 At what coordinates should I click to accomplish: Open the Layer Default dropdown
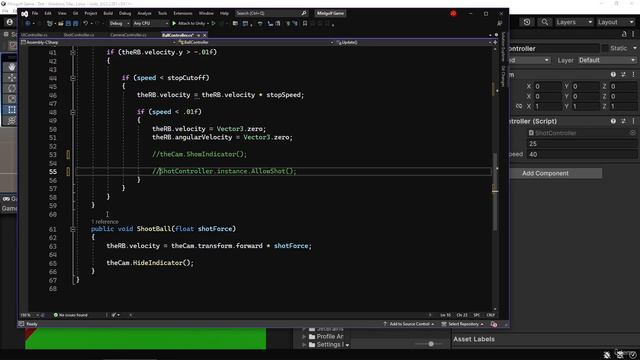point(607,60)
